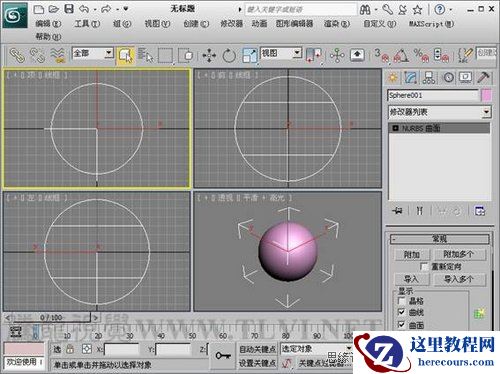Click the 附加多个 button
The image size is (500, 374).
pos(460,255)
